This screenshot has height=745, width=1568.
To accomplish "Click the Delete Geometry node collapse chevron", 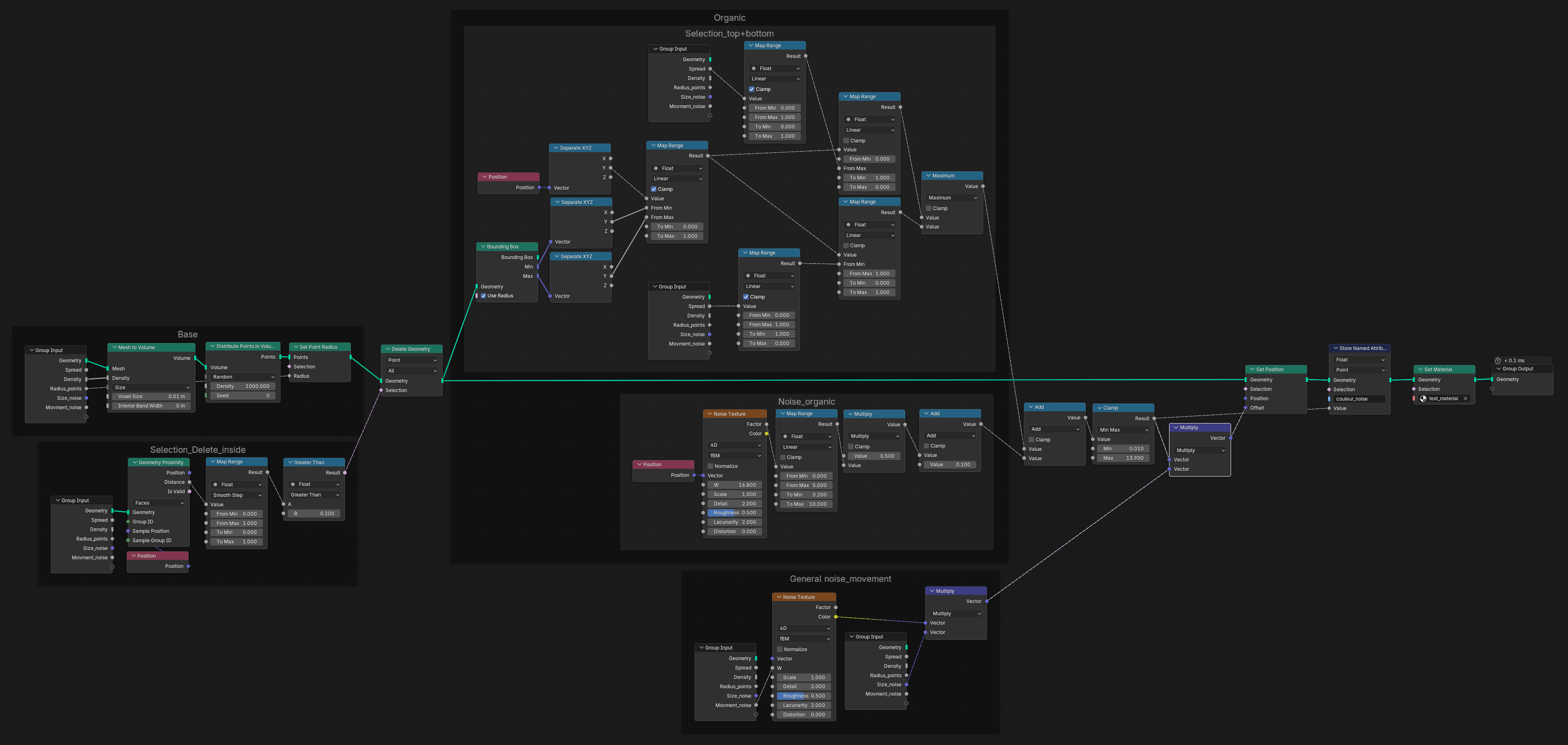I will tap(387, 349).
